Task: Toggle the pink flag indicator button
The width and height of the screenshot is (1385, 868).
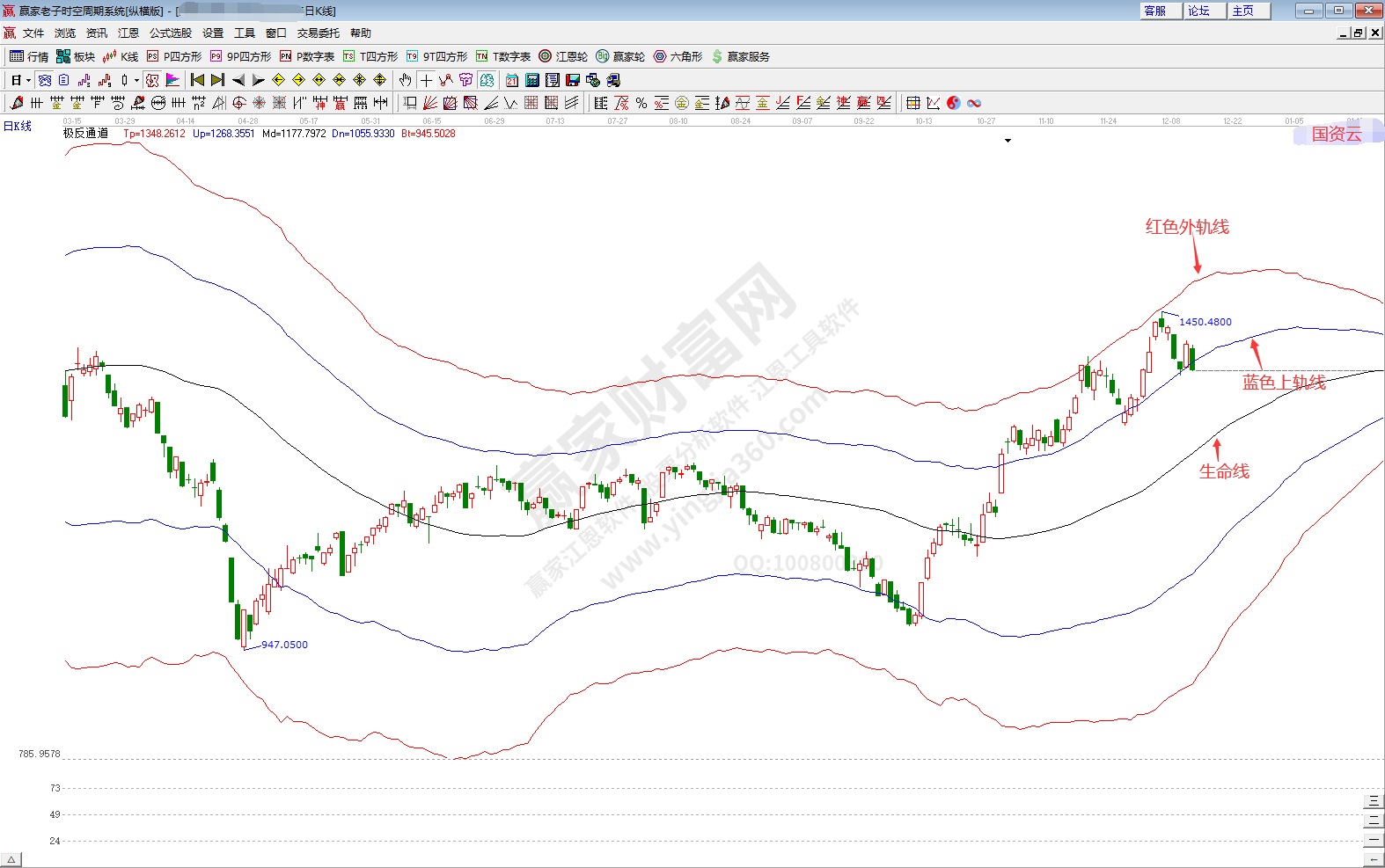Action: pos(172,80)
